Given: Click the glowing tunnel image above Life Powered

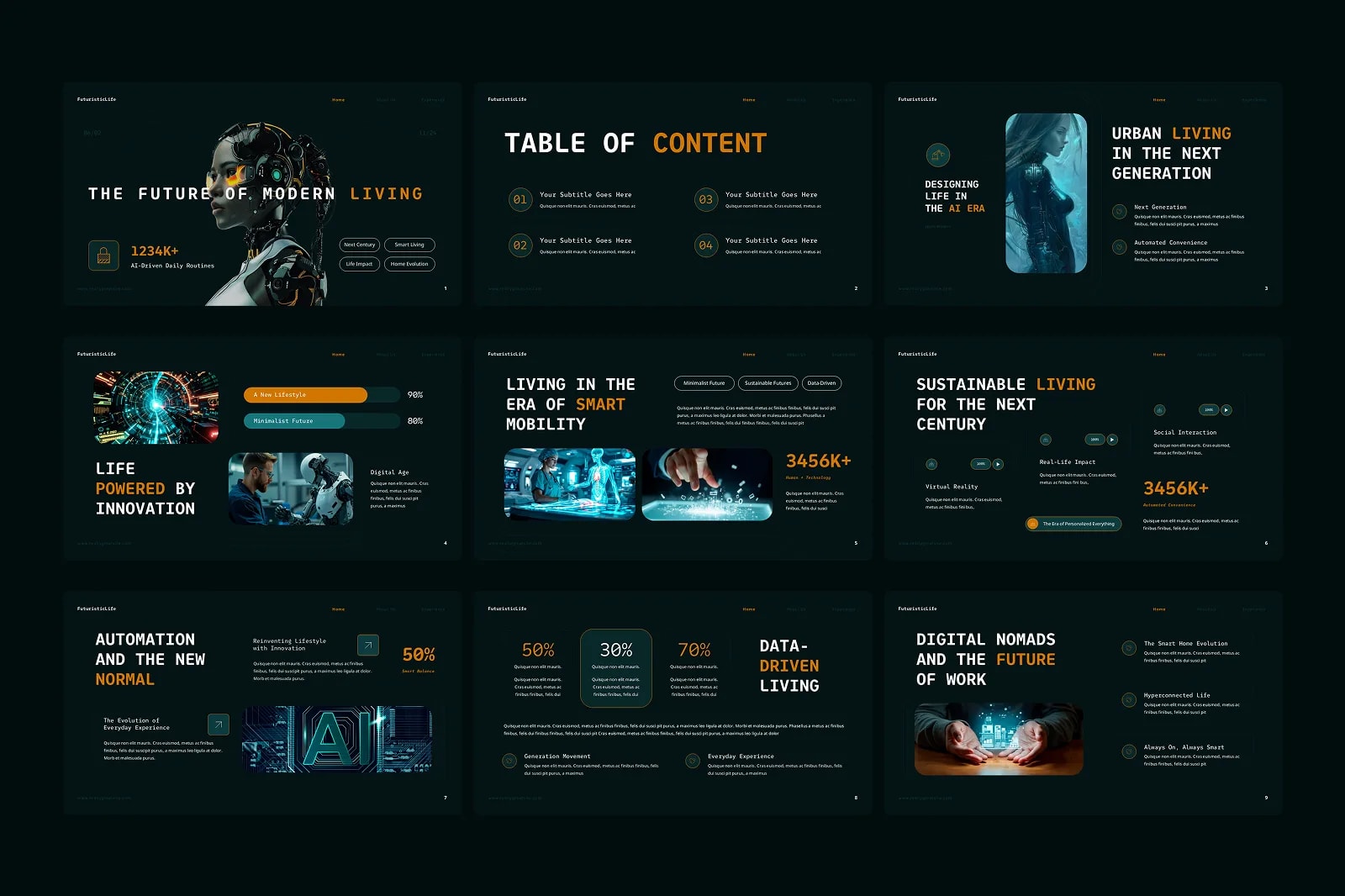Looking at the screenshot, I should [156, 408].
